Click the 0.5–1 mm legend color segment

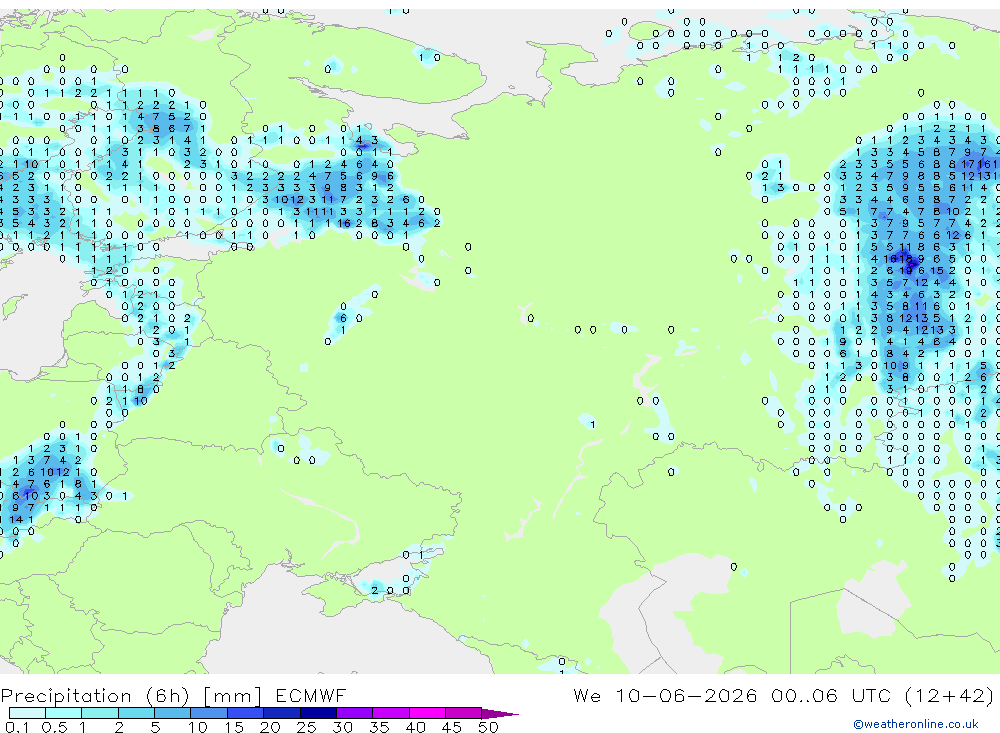pos(64,713)
